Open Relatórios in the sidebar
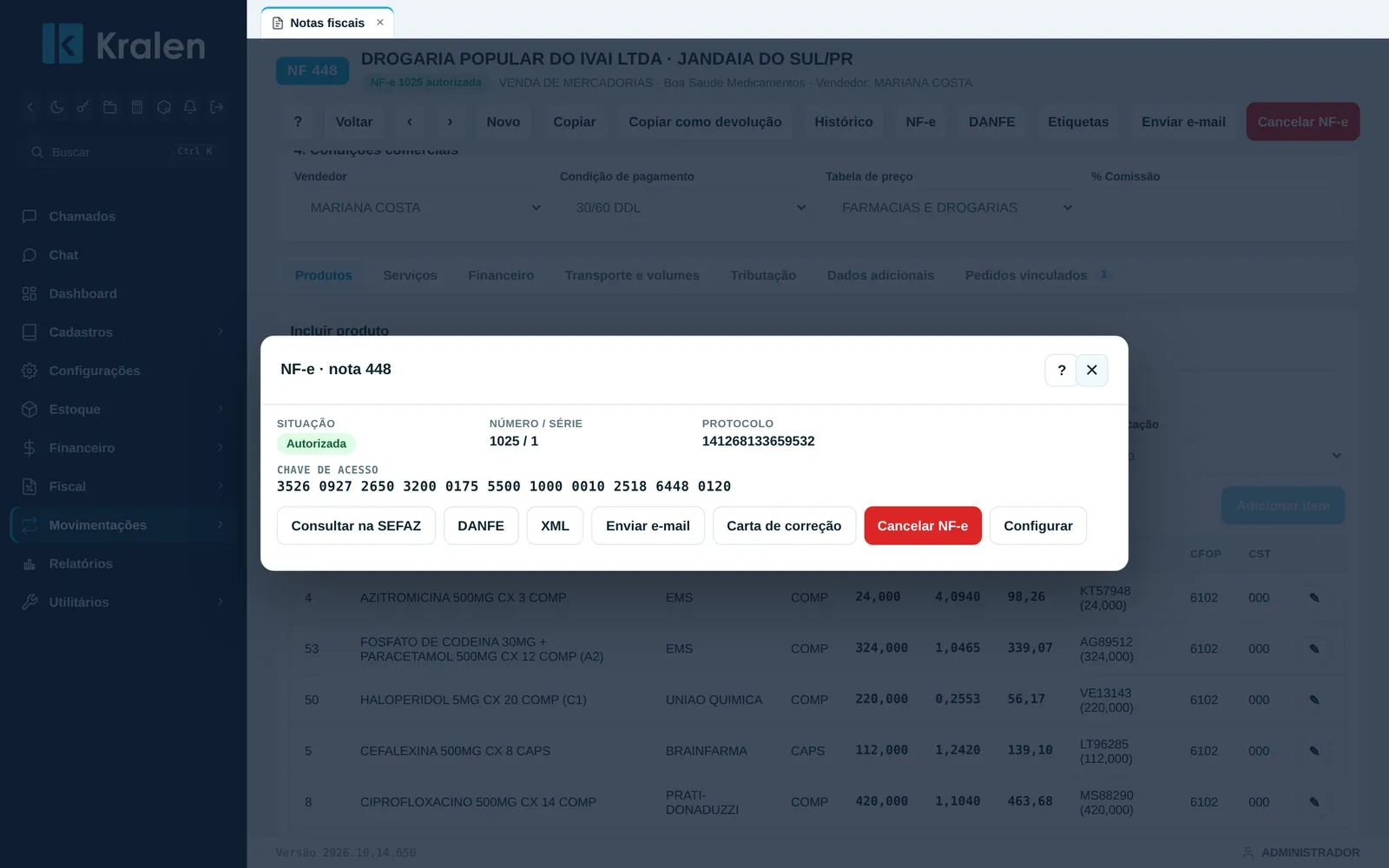This screenshot has width=1389, height=868. coord(122,563)
